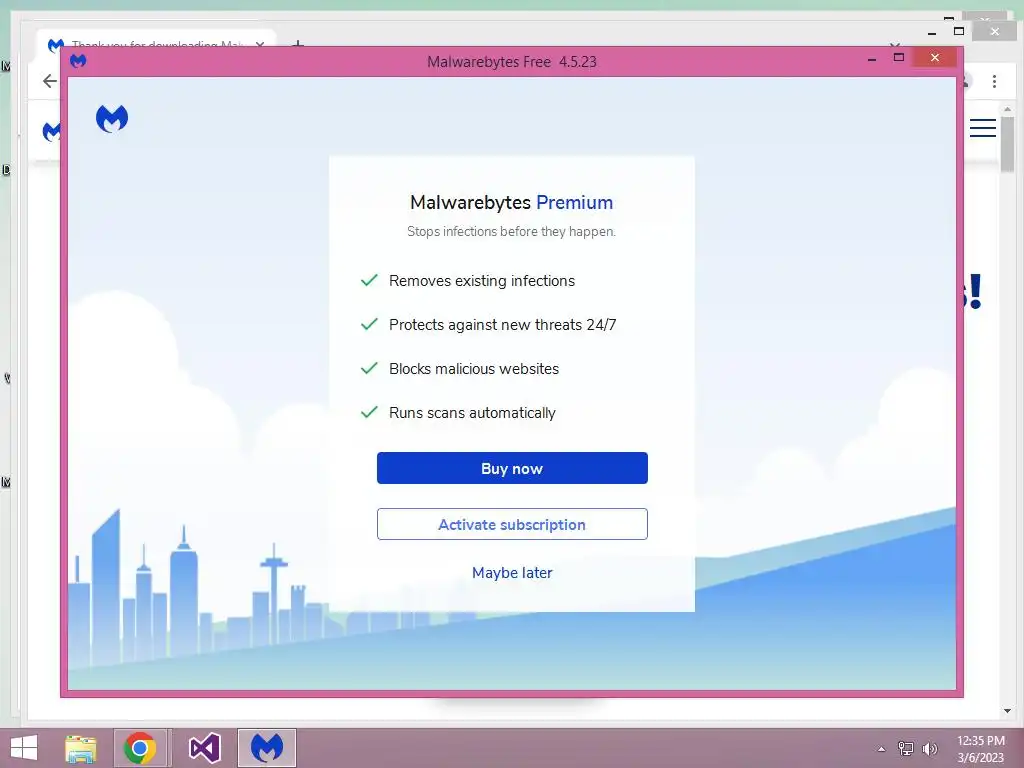The height and width of the screenshot is (768, 1024).
Task: Click Malwarebytes title bar icon
Action: coord(78,61)
